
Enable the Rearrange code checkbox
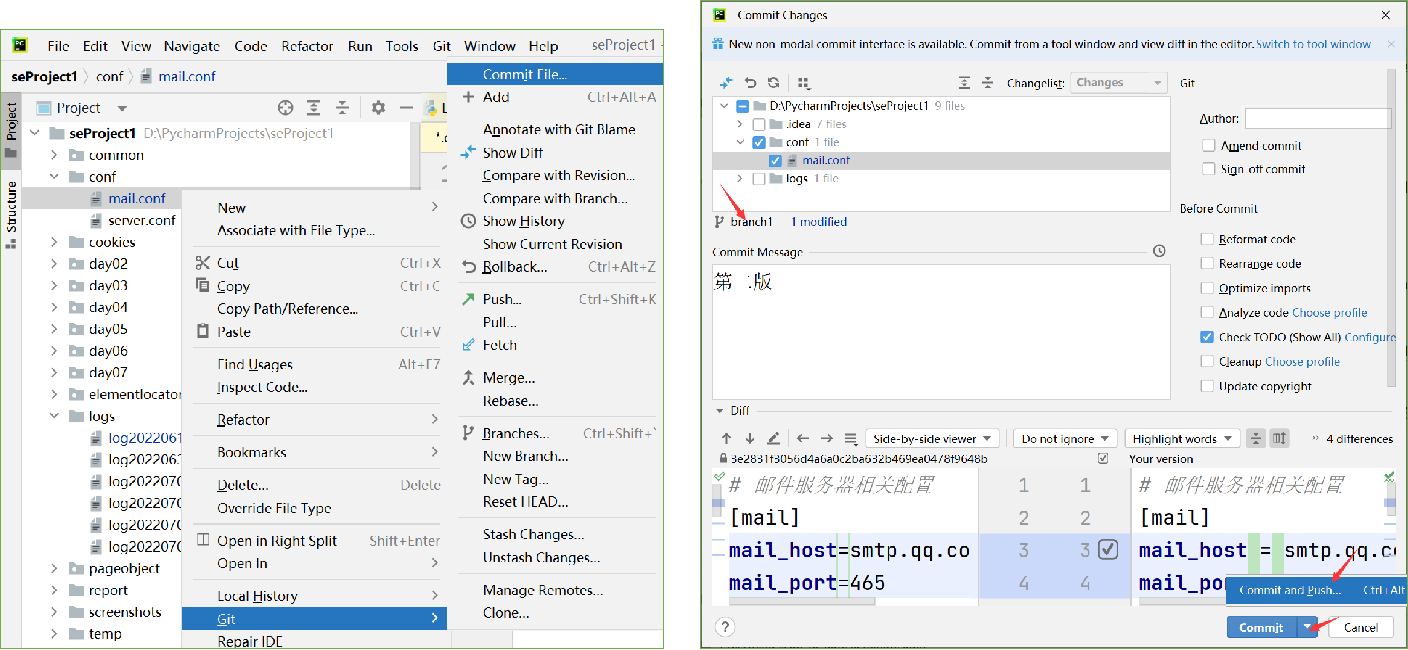[x=1207, y=264]
